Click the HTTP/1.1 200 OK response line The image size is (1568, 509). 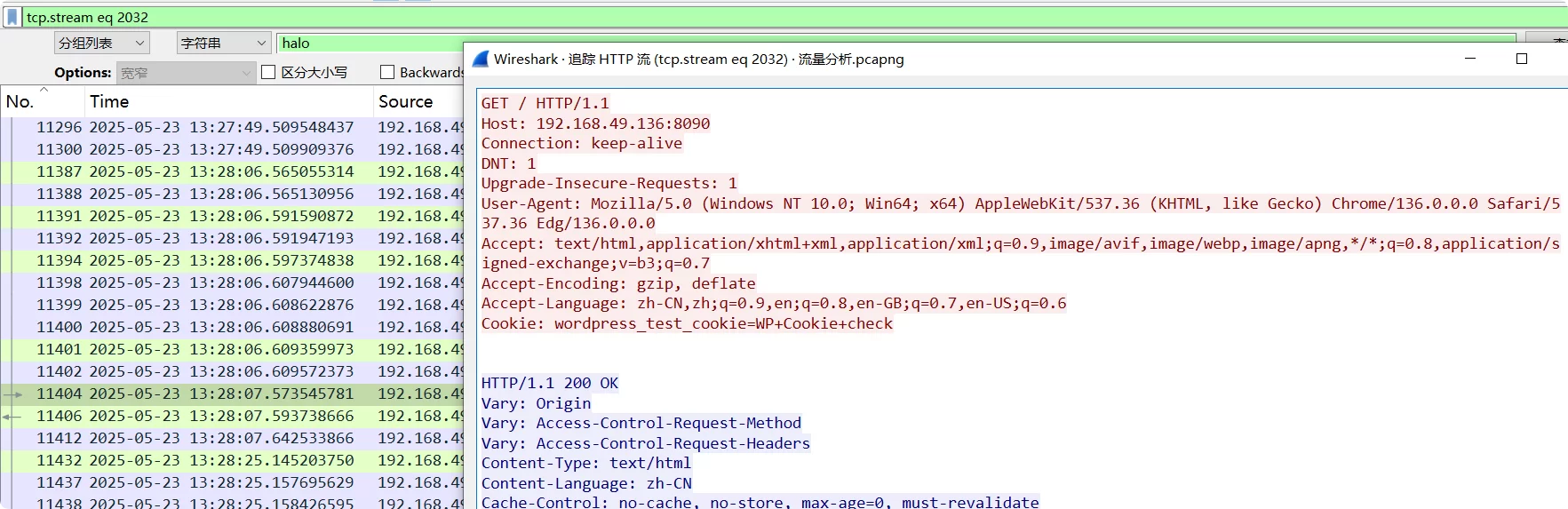pyautogui.click(x=549, y=383)
